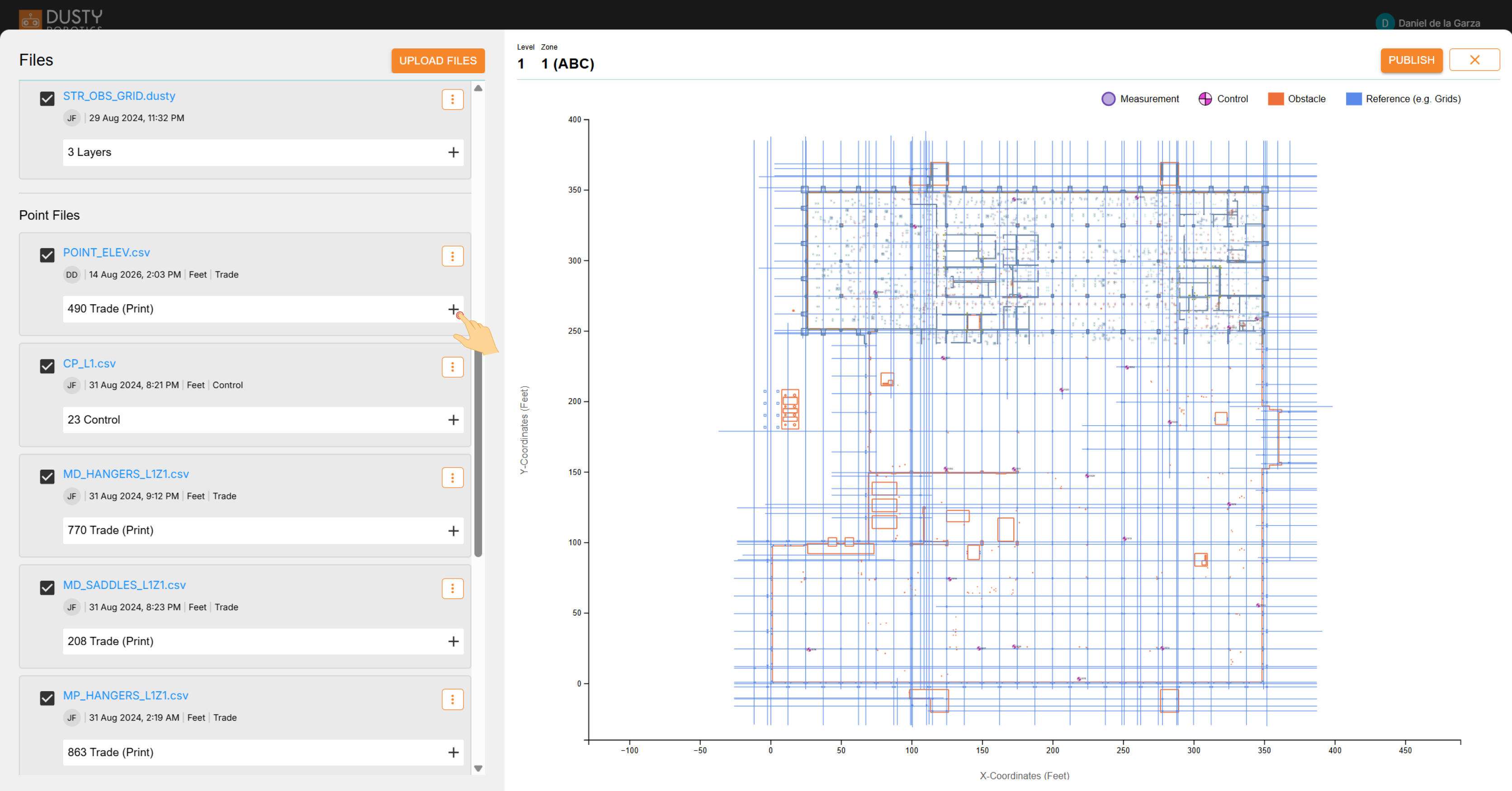Click the user name "Daniel de la Garza"

tap(1439, 23)
